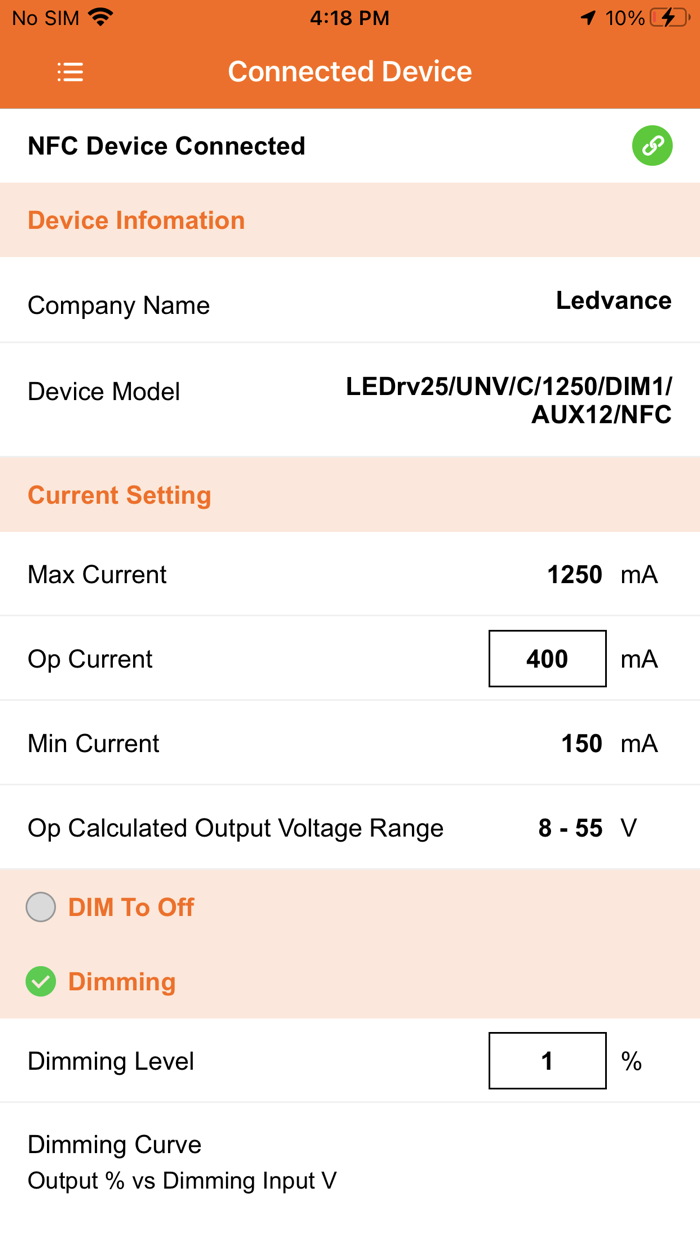Open the Connected Device screen title

coord(349,71)
